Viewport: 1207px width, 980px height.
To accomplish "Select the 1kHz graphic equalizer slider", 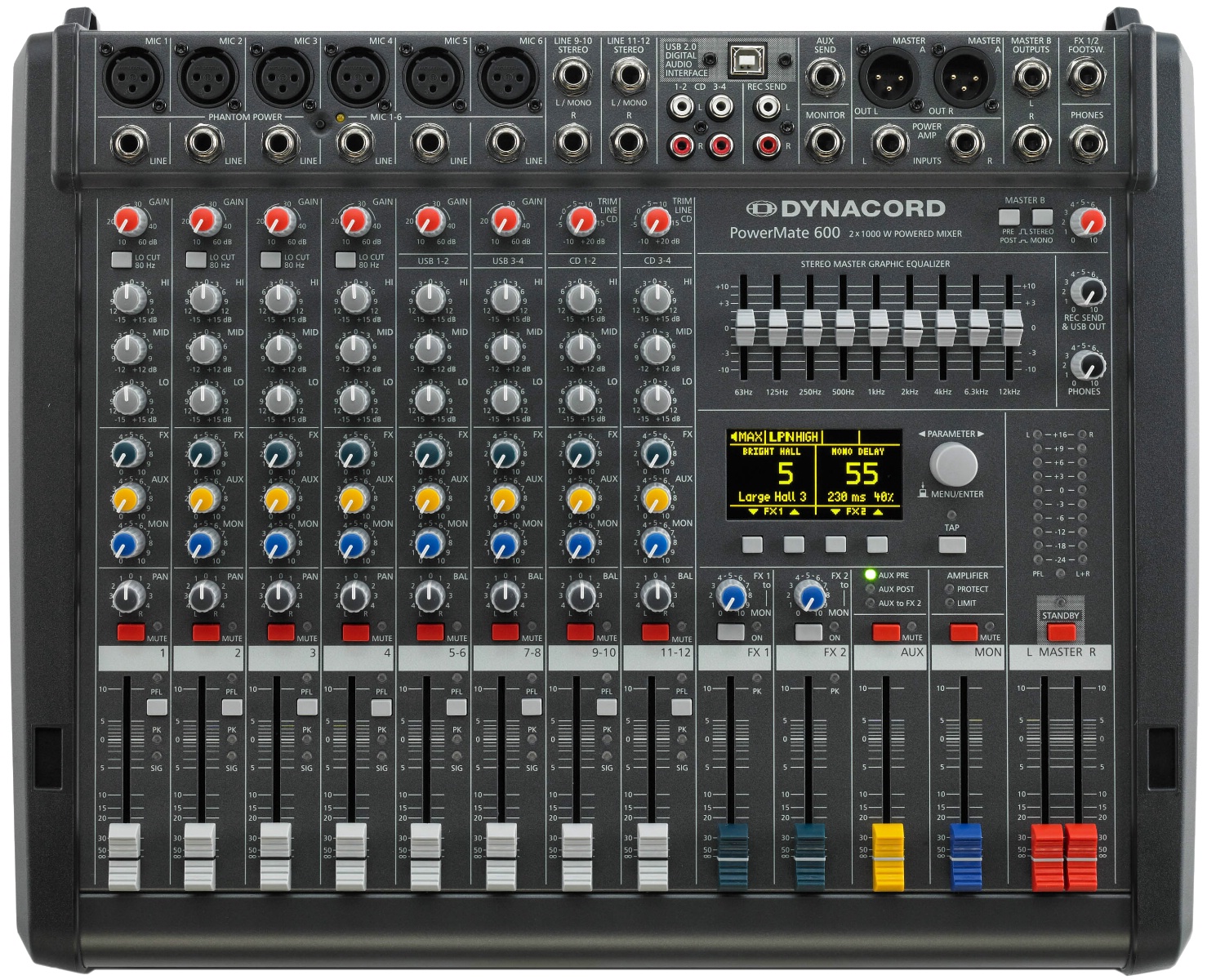I will [x=878, y=328].
